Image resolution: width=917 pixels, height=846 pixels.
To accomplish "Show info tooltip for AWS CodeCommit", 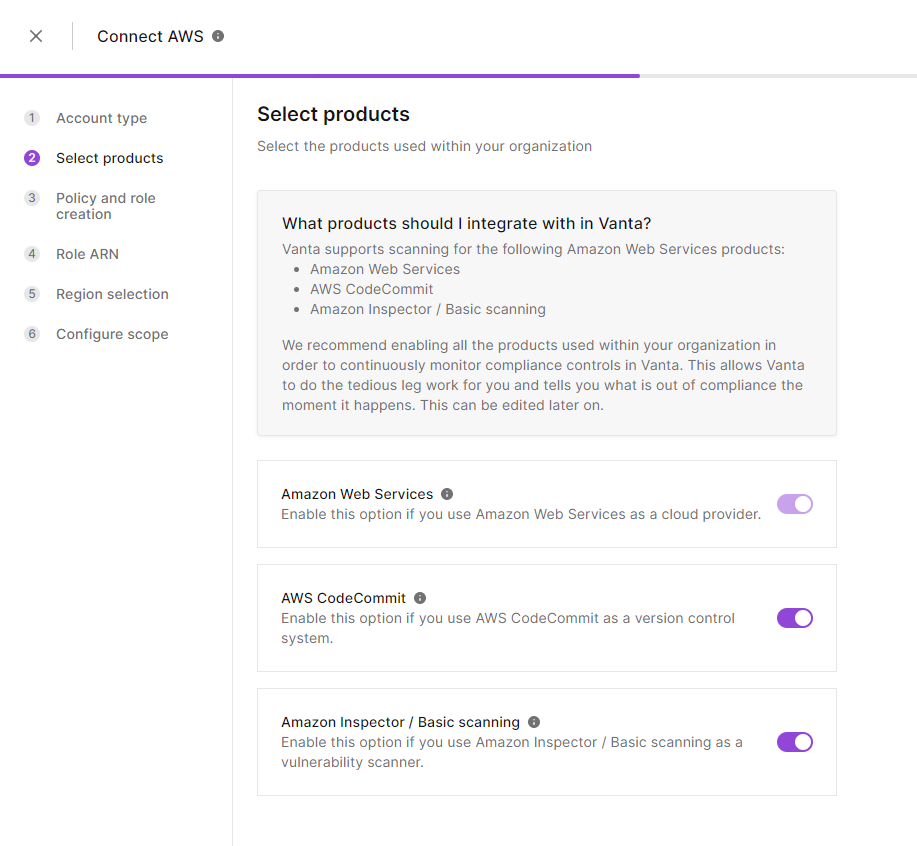I will (x=420, y=598).
